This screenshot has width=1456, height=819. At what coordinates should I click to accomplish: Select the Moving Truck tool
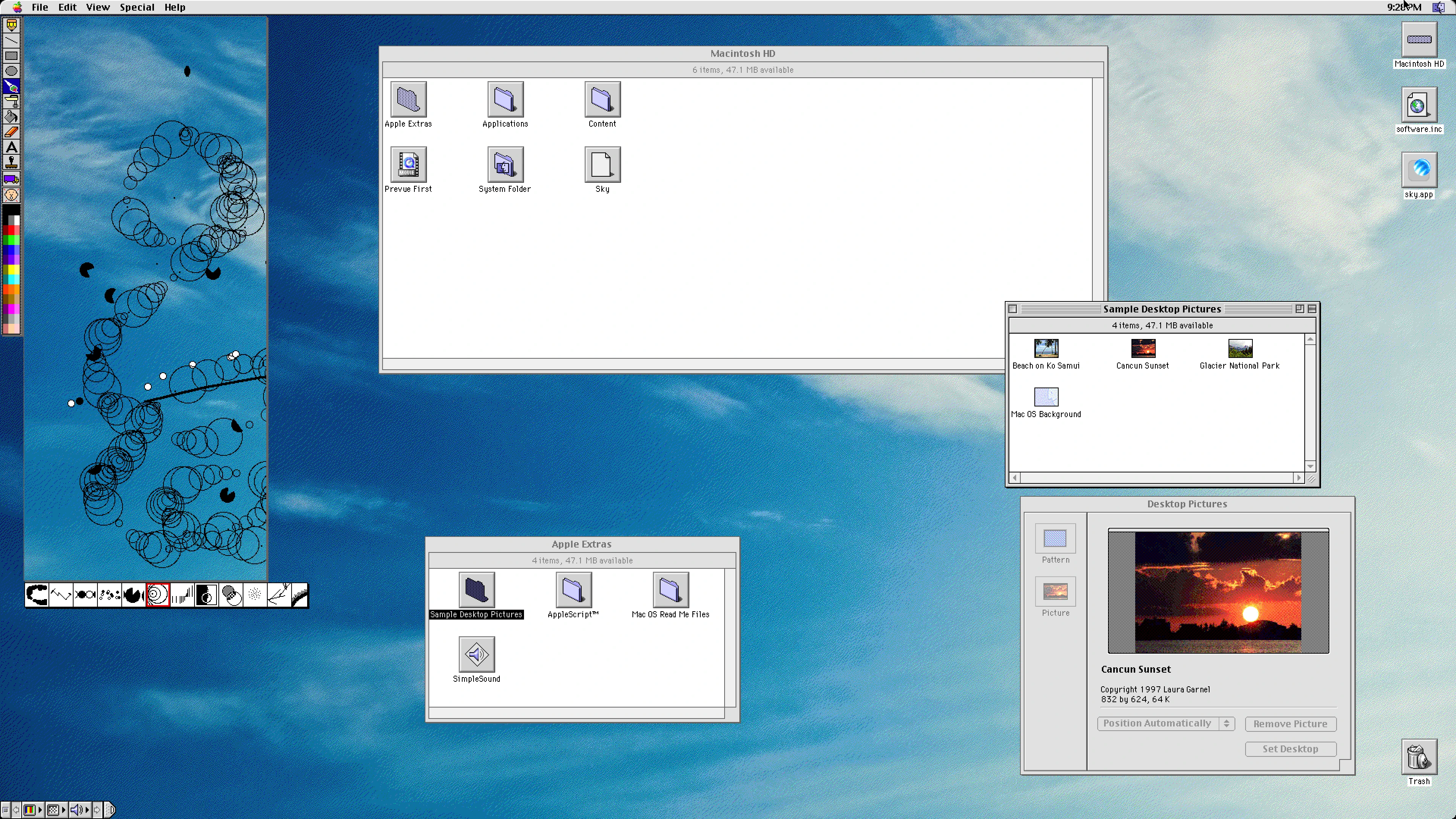click(x=11, y=179)
